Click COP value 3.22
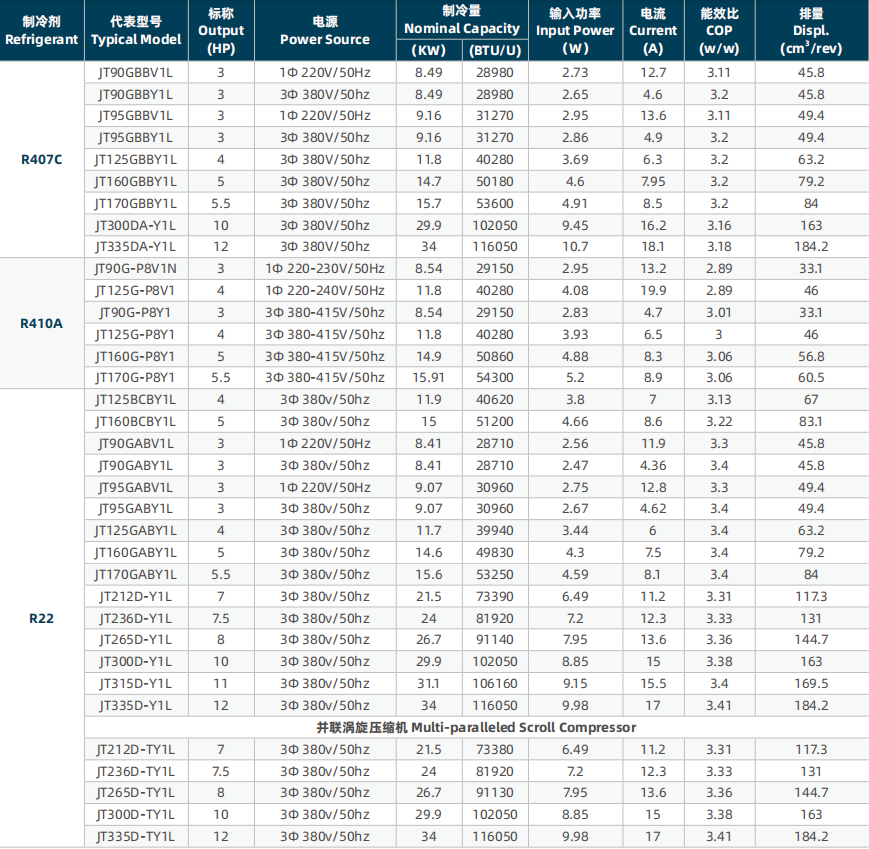869x849 pixels. [719, 422]
